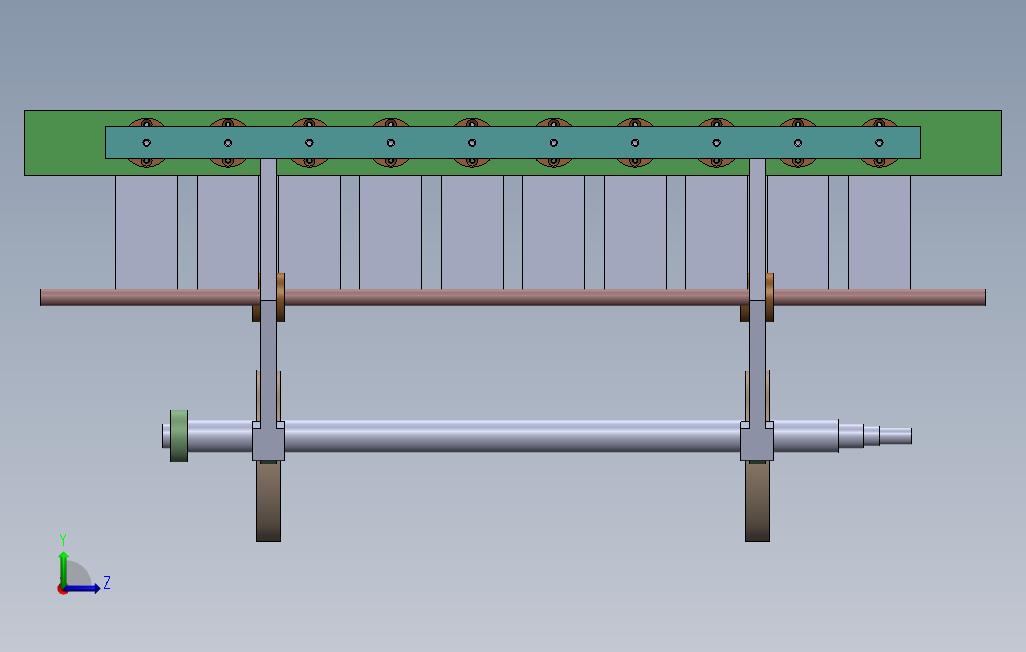The image size is (1026, 652).
Task: Select the orange flange on the rod at right arm
Action: pos(770,297)
